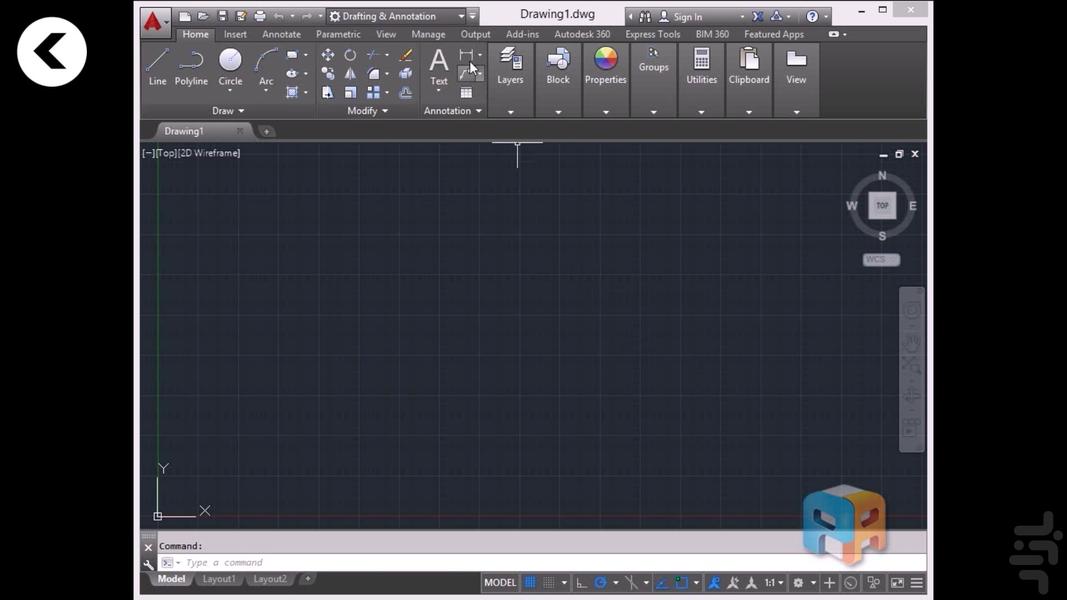This screenshot has height=600, width=1067.
Task: Open the Layers panel button
Action: 510,66
